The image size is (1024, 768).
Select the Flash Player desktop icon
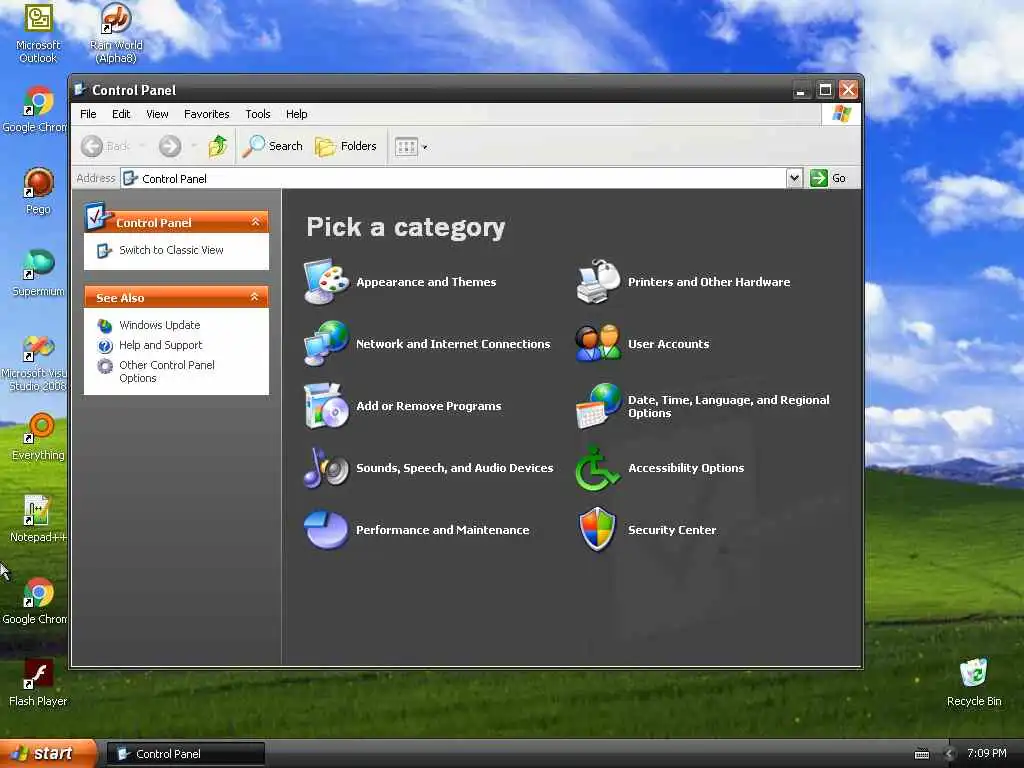38,683
